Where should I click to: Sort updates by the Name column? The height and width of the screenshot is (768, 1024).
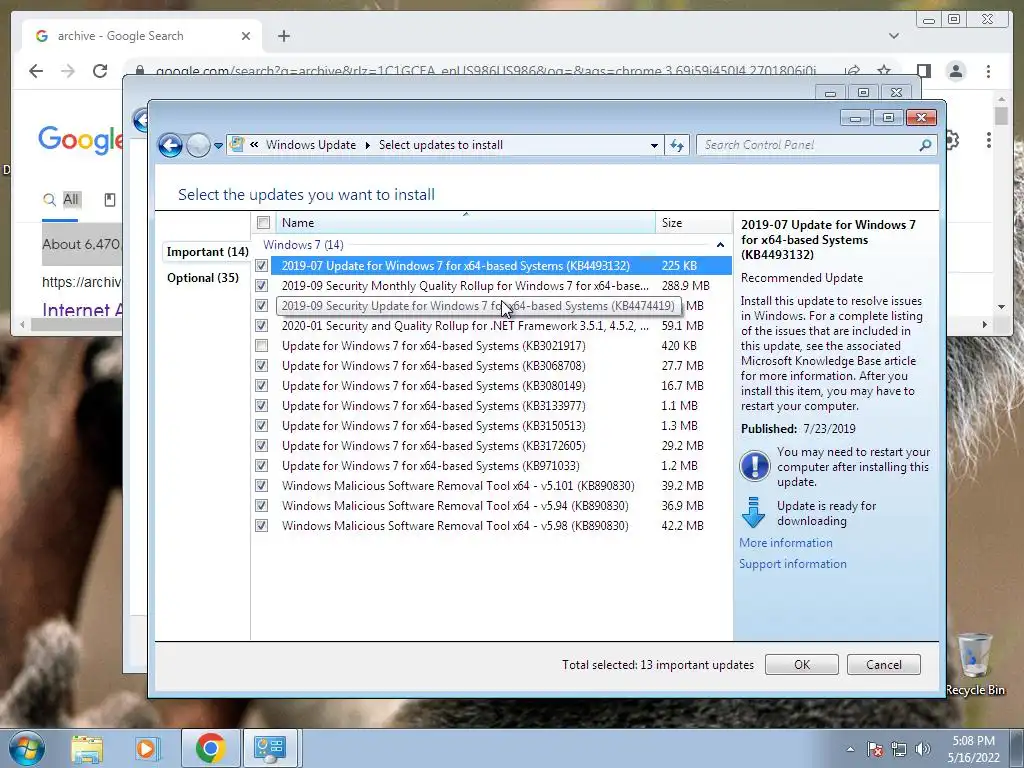[x=466, y=223]
